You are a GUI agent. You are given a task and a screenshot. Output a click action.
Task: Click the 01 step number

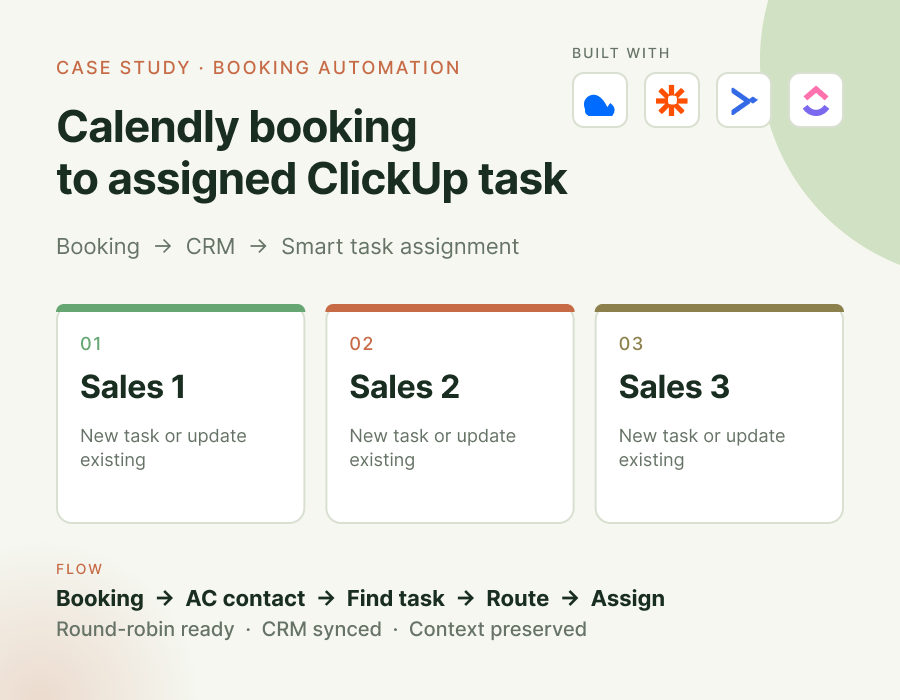(x=91, y=344)
